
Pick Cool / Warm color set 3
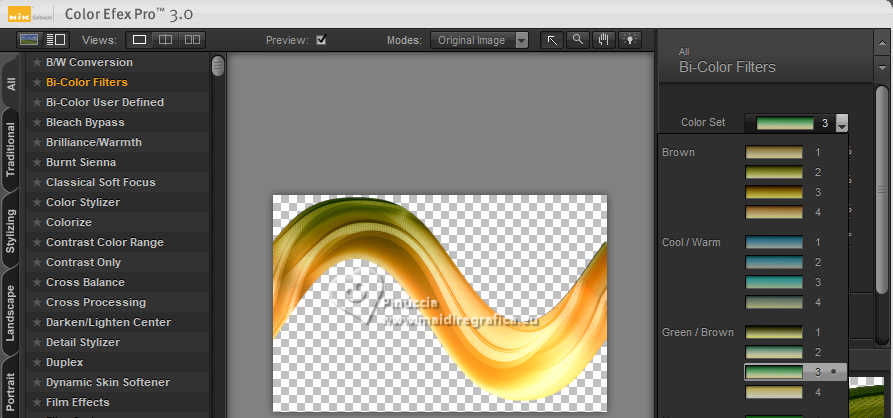click(x=774, y=282)
